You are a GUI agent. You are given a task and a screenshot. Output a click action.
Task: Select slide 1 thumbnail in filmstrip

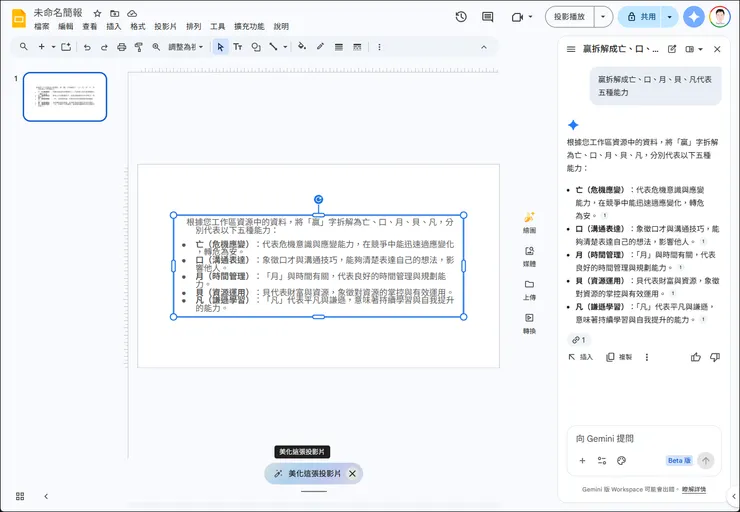click(65, 97)
